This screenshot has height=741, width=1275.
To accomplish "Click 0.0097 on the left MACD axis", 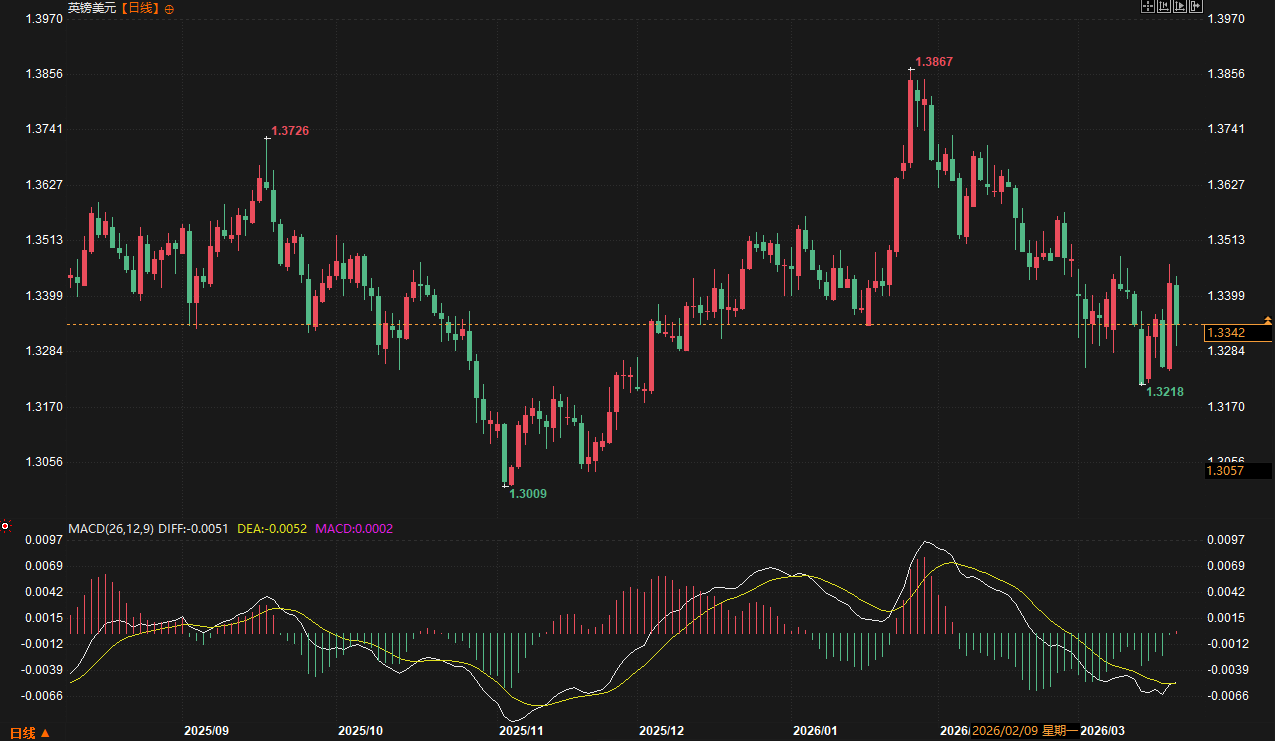I will pyautogui.click(x=45, y=540).
